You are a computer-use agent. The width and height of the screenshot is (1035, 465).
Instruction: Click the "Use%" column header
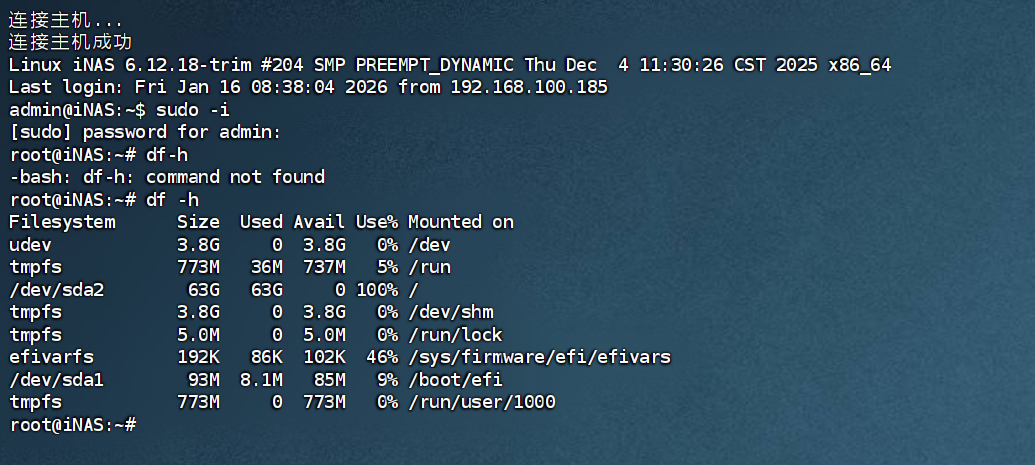(x=376, y=222)
